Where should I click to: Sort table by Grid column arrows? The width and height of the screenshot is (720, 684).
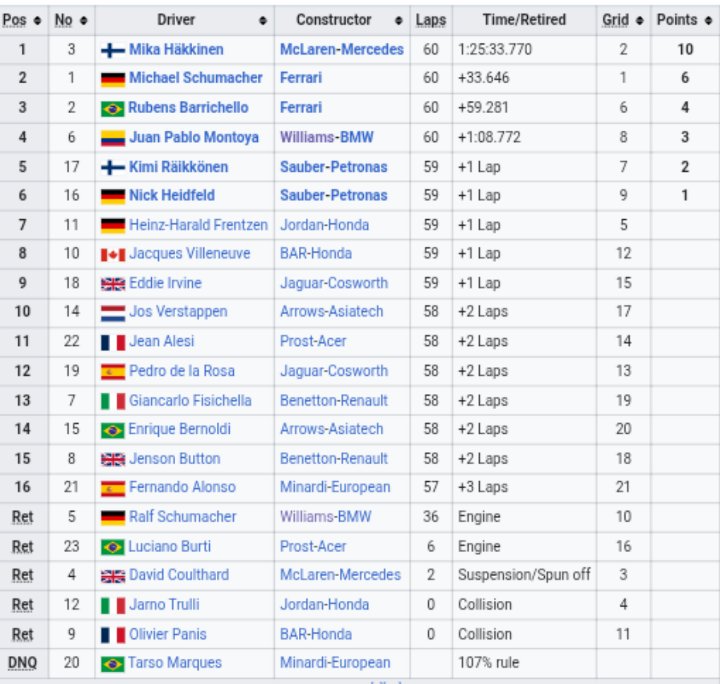pos(640,20)
